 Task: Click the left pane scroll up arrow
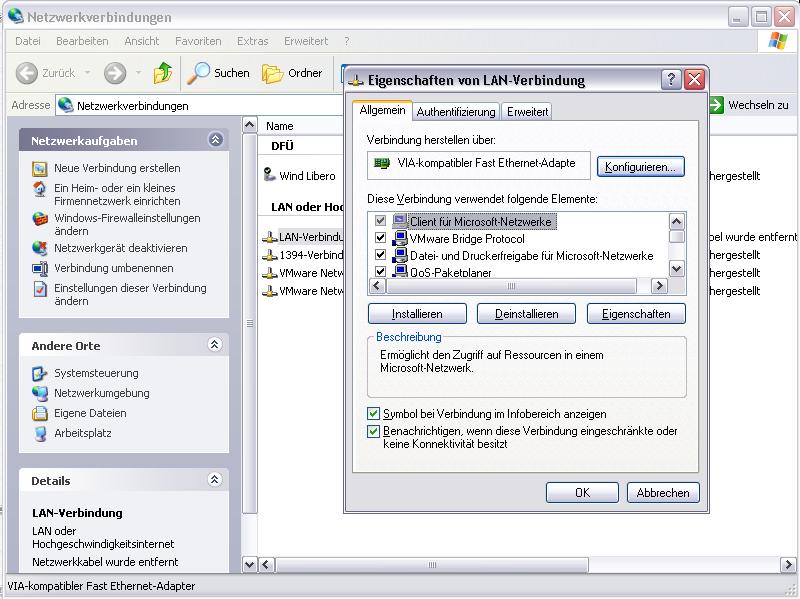click(249, 124)
